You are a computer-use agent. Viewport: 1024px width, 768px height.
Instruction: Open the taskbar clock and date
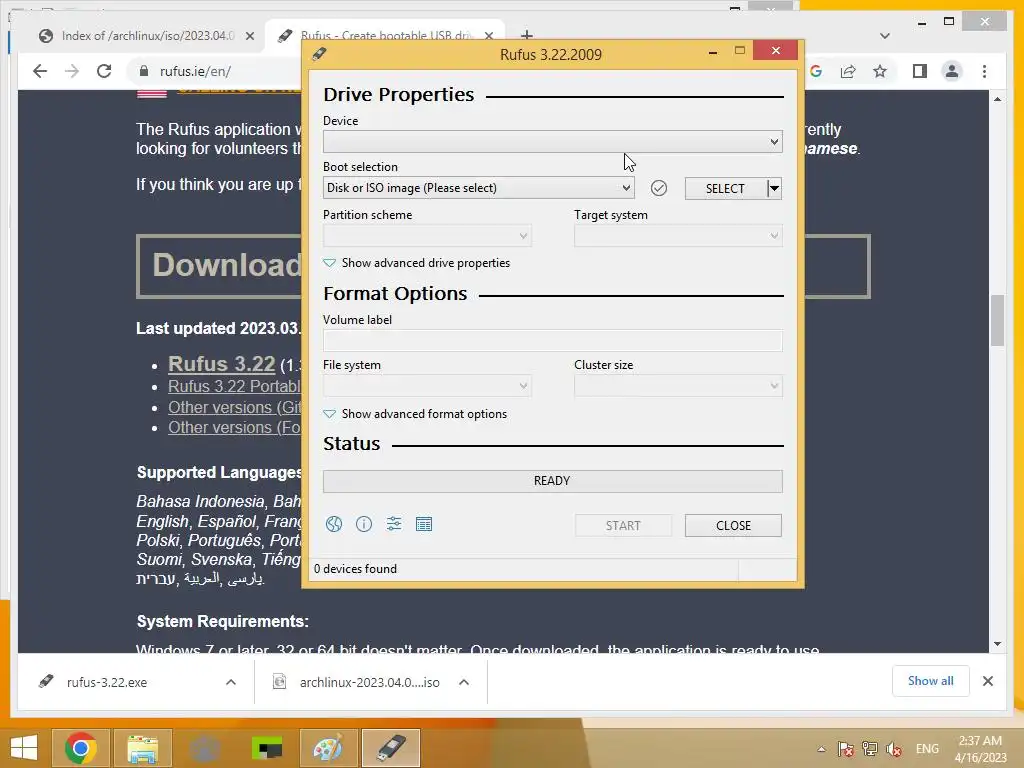(980, 749)
